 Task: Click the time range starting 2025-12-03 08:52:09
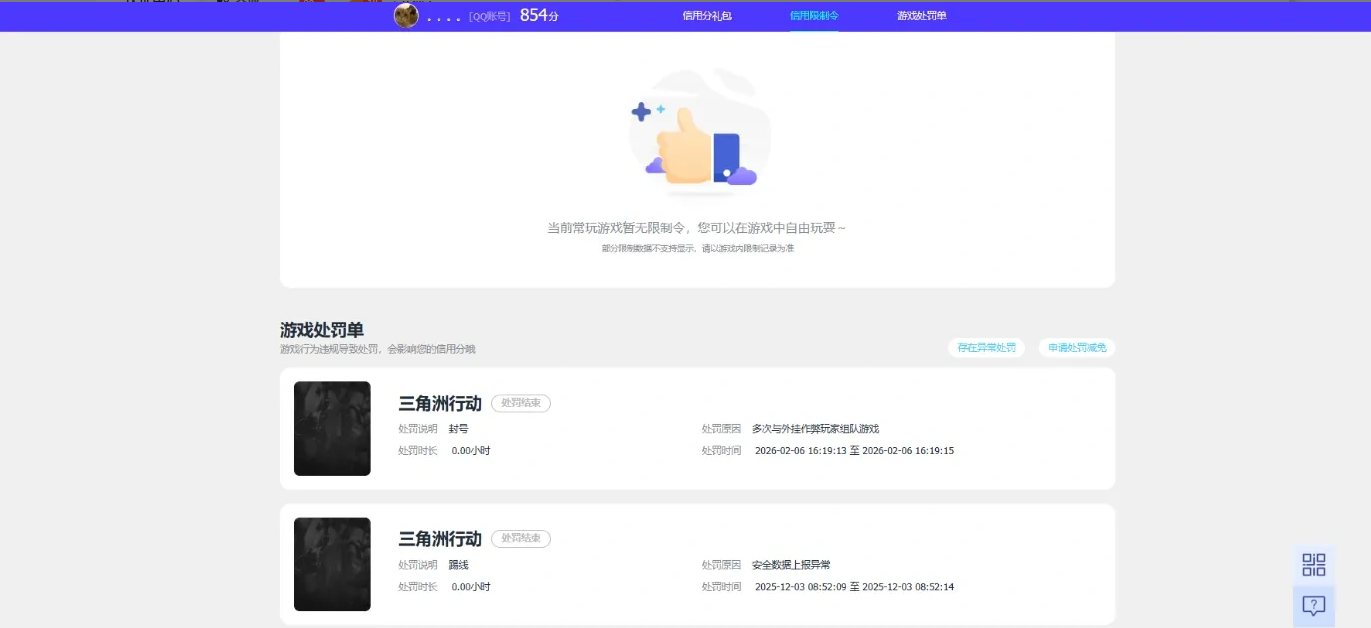coord(854,587)
